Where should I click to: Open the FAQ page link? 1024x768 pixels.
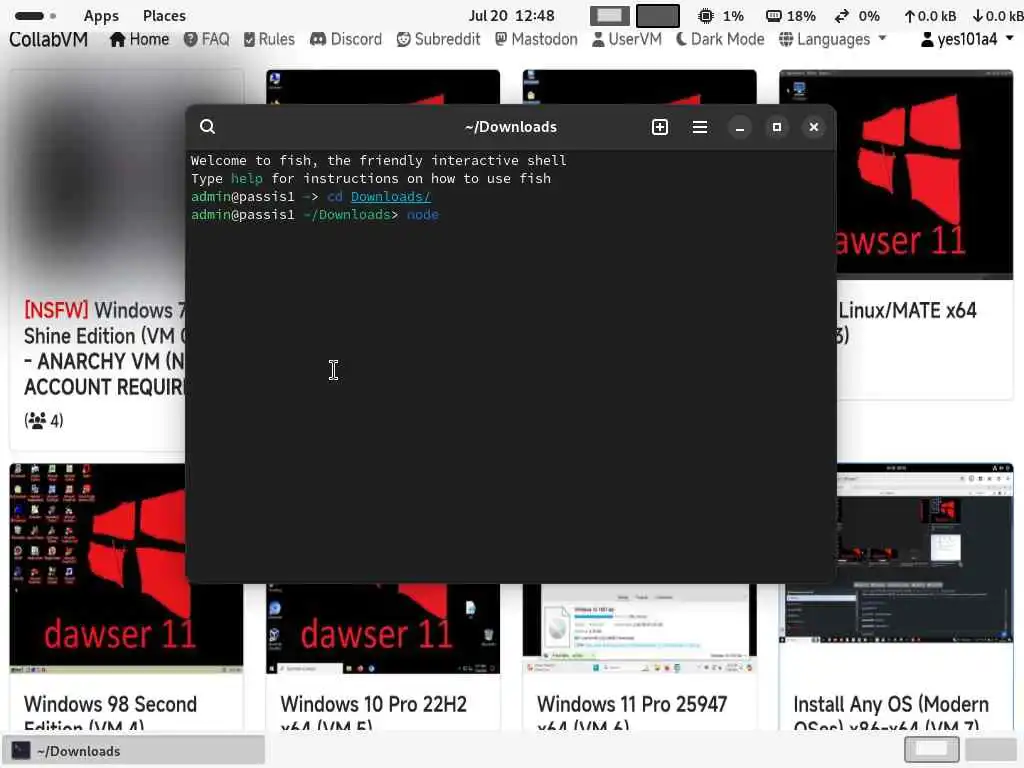[206, 39]
